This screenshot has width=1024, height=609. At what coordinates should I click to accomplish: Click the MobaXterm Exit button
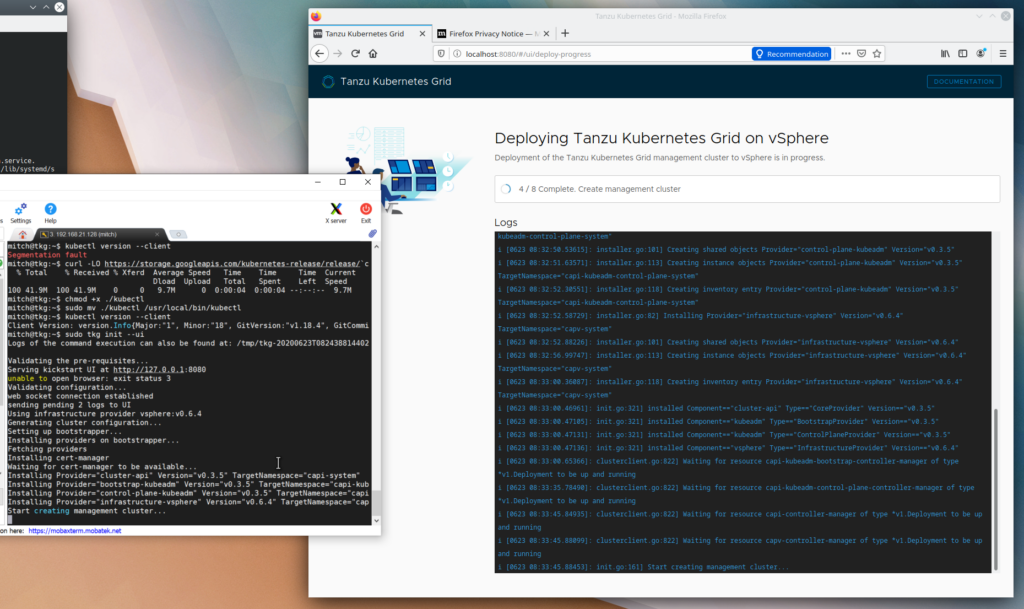[x=366, y=213]
